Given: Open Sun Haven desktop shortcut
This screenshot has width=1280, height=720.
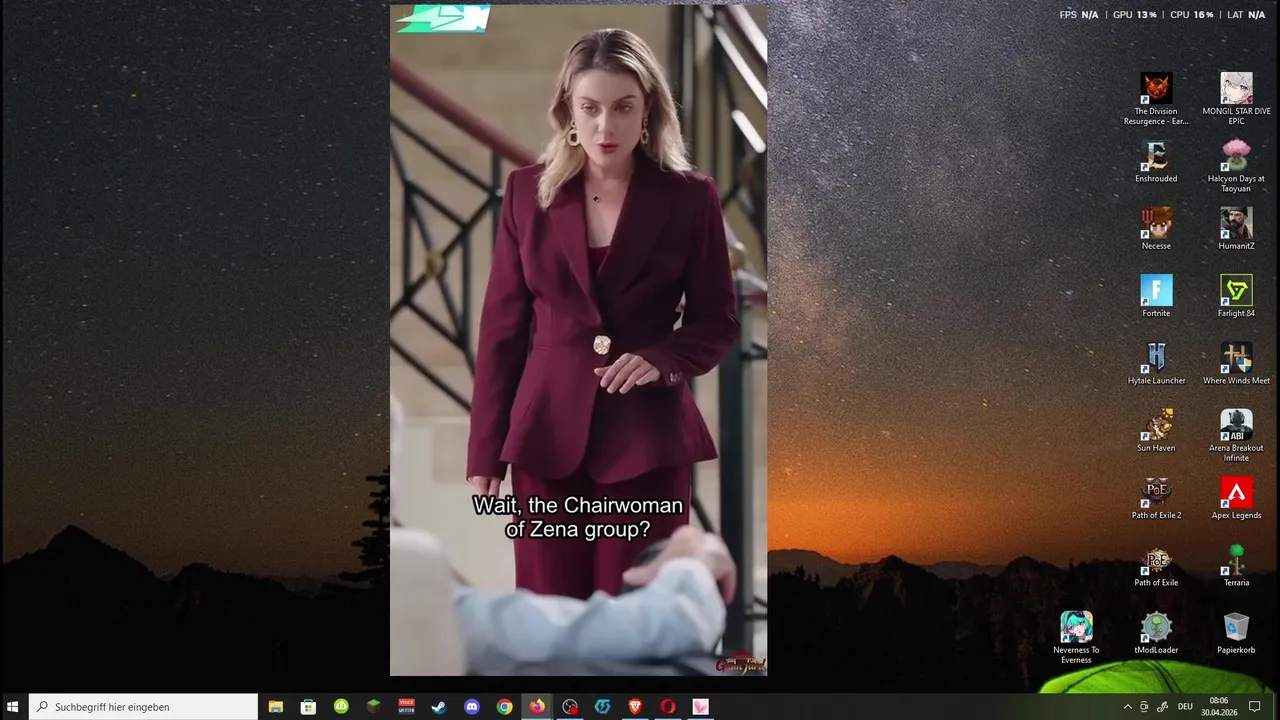Looking at the screenshot, I should pos(1156,430).
